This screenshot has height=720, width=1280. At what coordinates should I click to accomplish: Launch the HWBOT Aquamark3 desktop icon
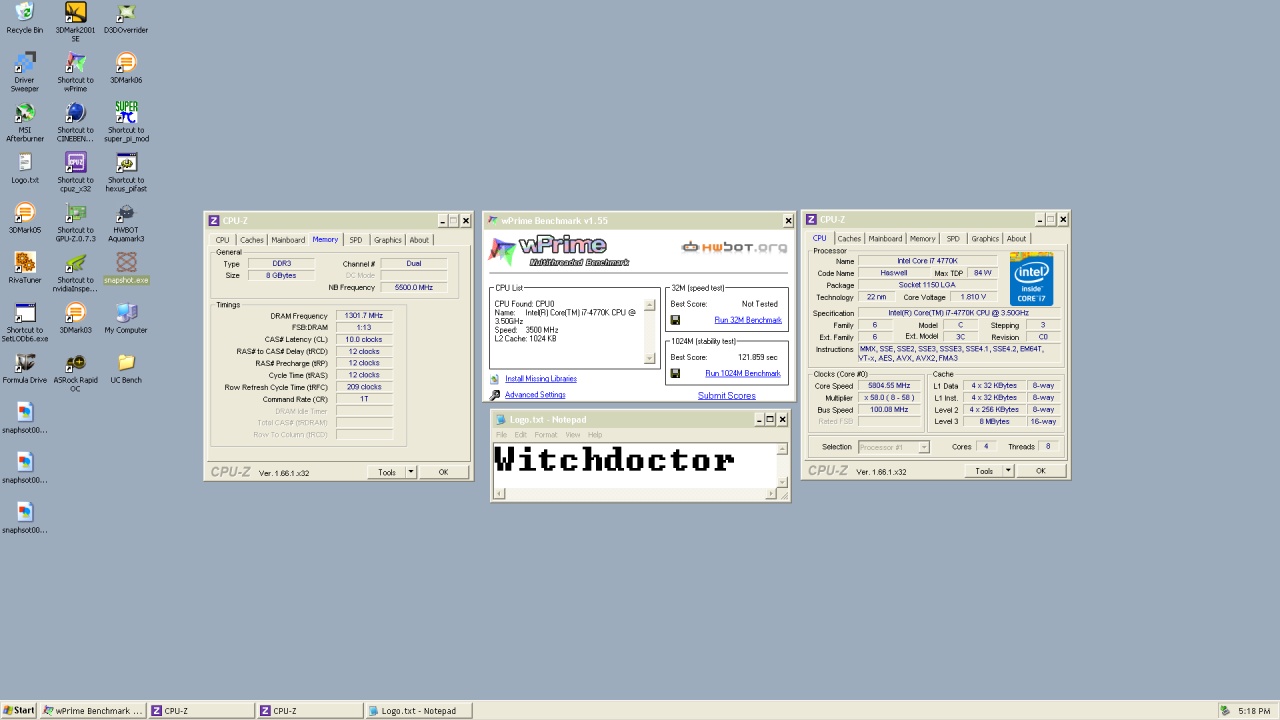126,214
